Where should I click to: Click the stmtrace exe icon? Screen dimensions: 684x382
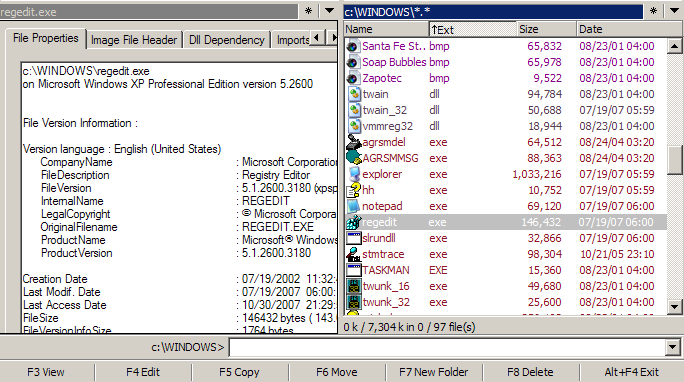(x=354, y=254)
